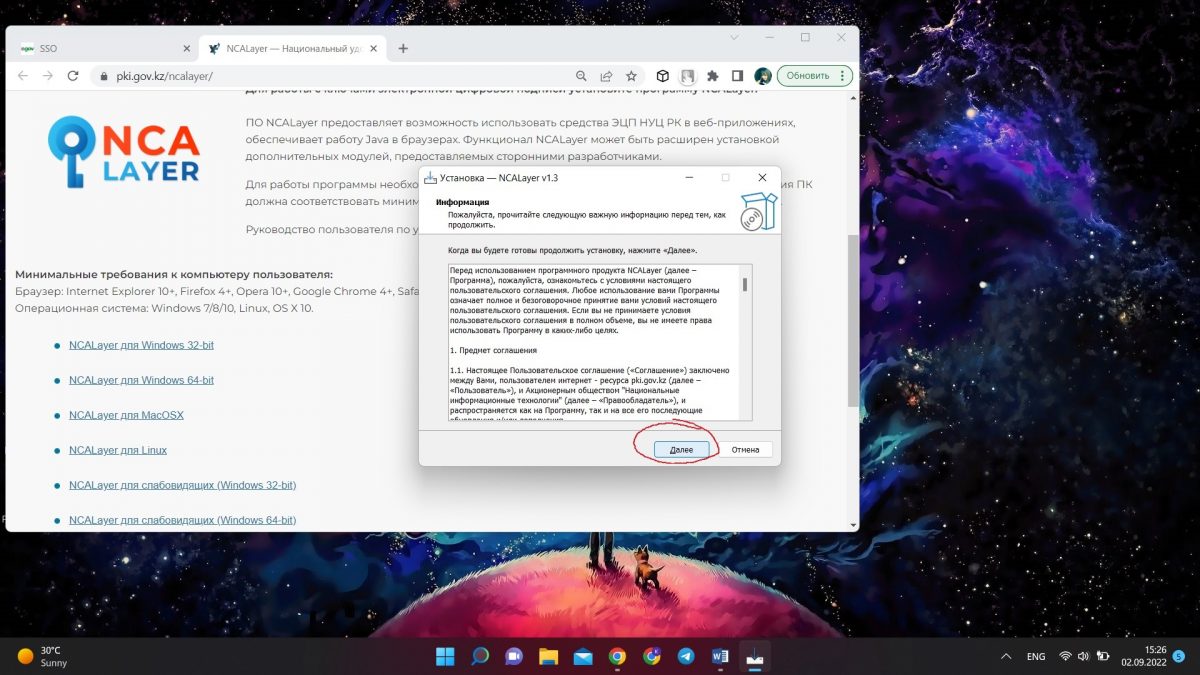Image resolution: width=1200 pixels, height=675 pixels.
Task: Bookmark this page with star icon
Action: [631, 76]
